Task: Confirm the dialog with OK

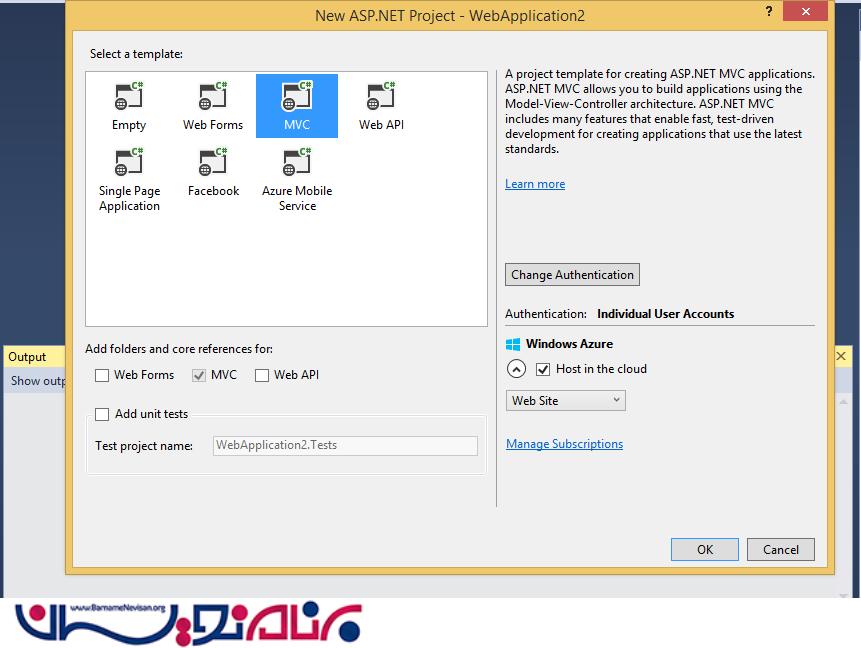Action: 705,549
